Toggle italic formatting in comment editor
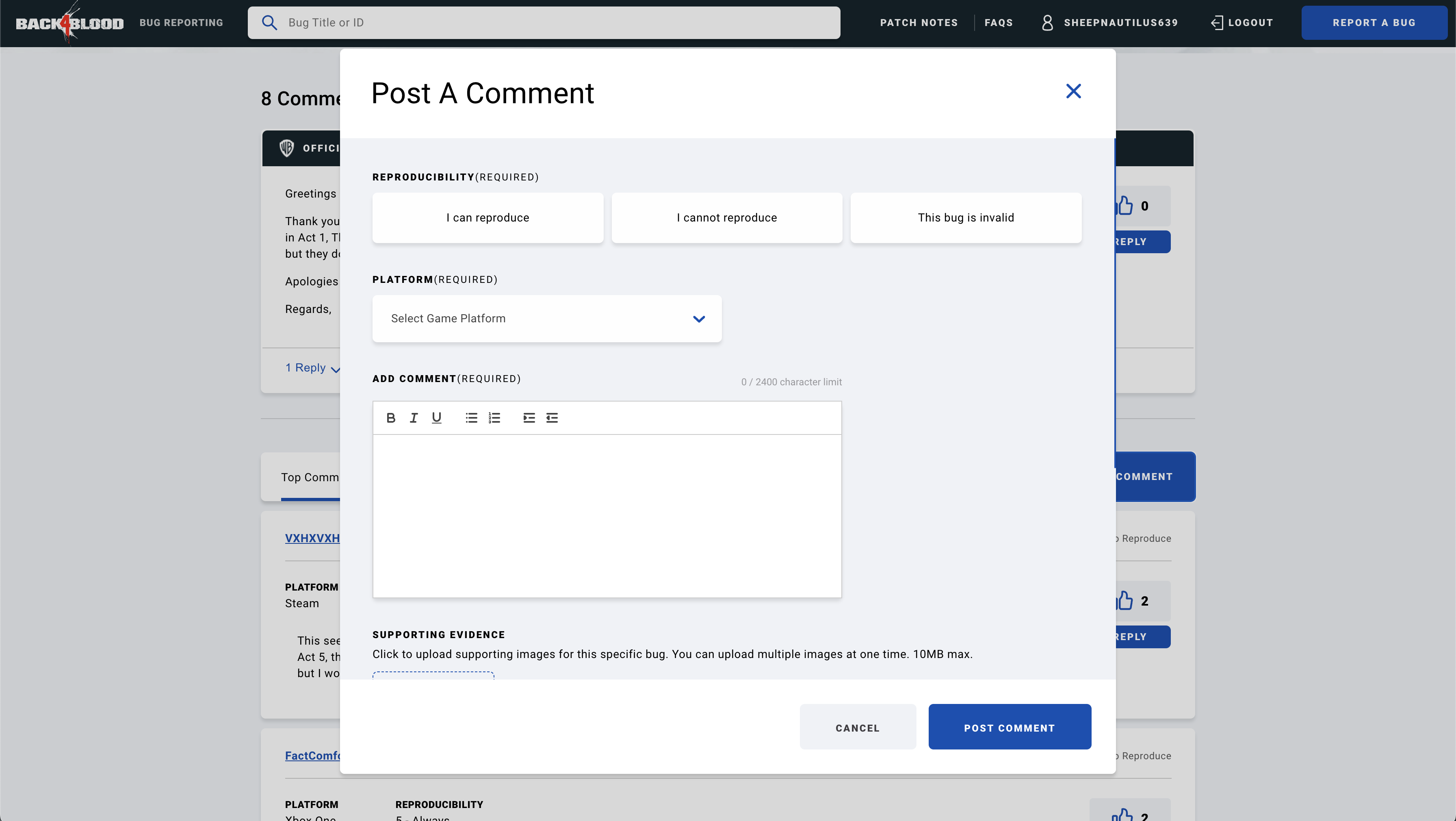 click(414, 418)
